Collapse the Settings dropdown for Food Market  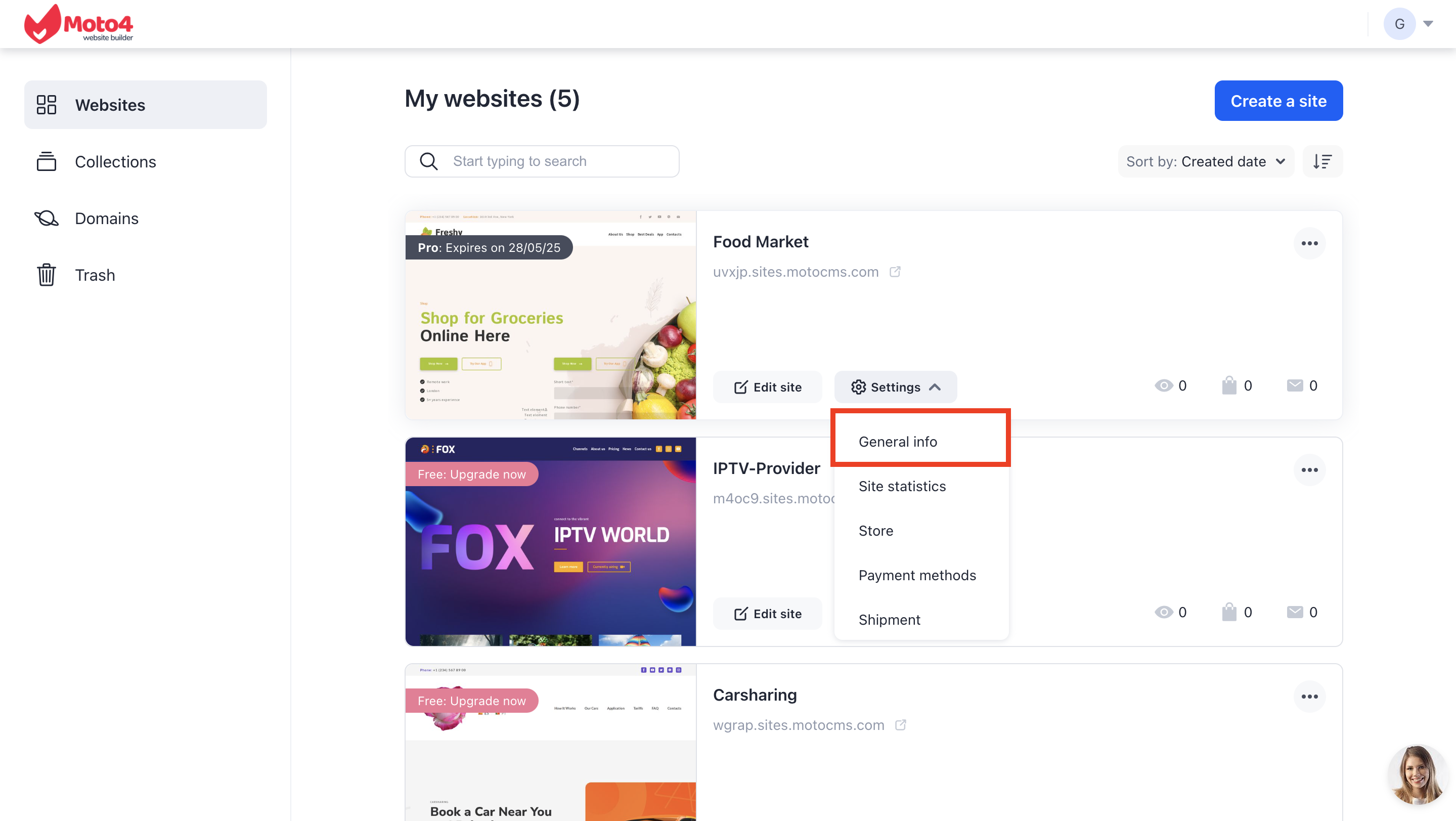[x=895, y=387]
